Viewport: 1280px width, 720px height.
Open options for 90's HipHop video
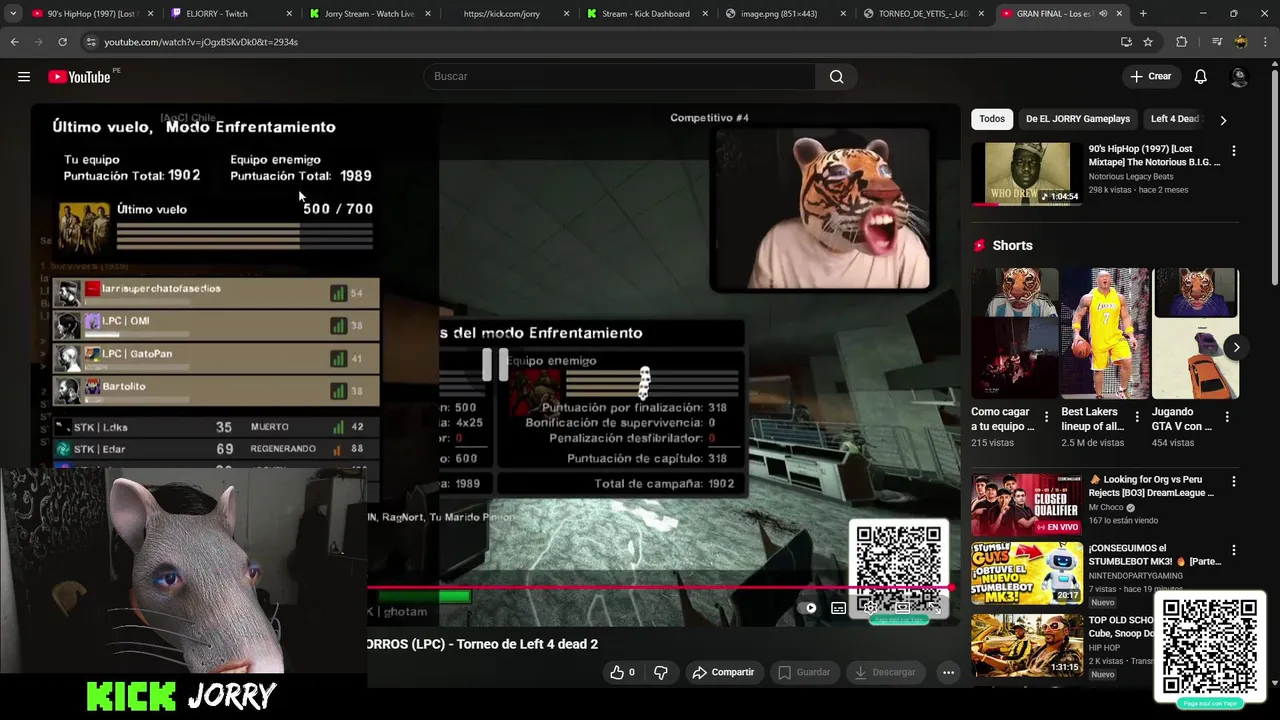click(1233, 151)
